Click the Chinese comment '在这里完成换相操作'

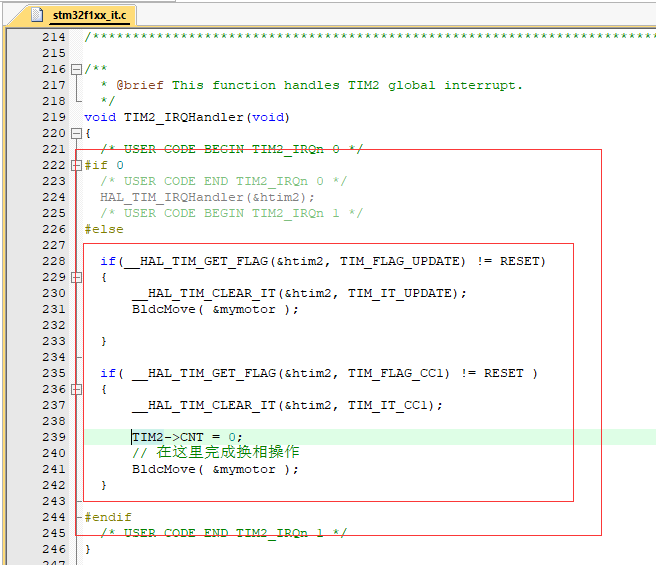click(228, 452)
